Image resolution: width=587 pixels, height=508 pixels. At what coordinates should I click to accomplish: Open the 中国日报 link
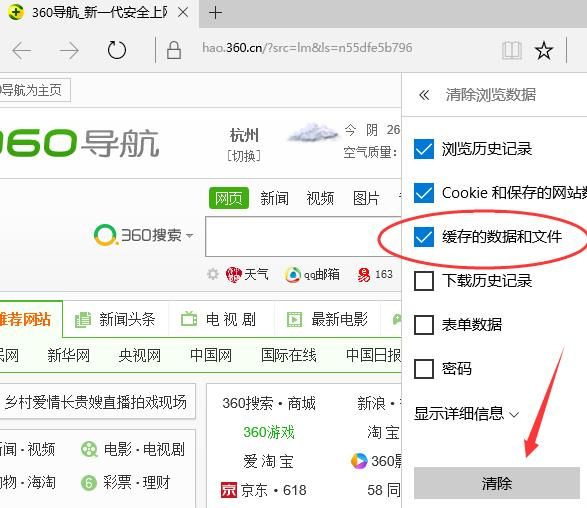coord(373,355)
